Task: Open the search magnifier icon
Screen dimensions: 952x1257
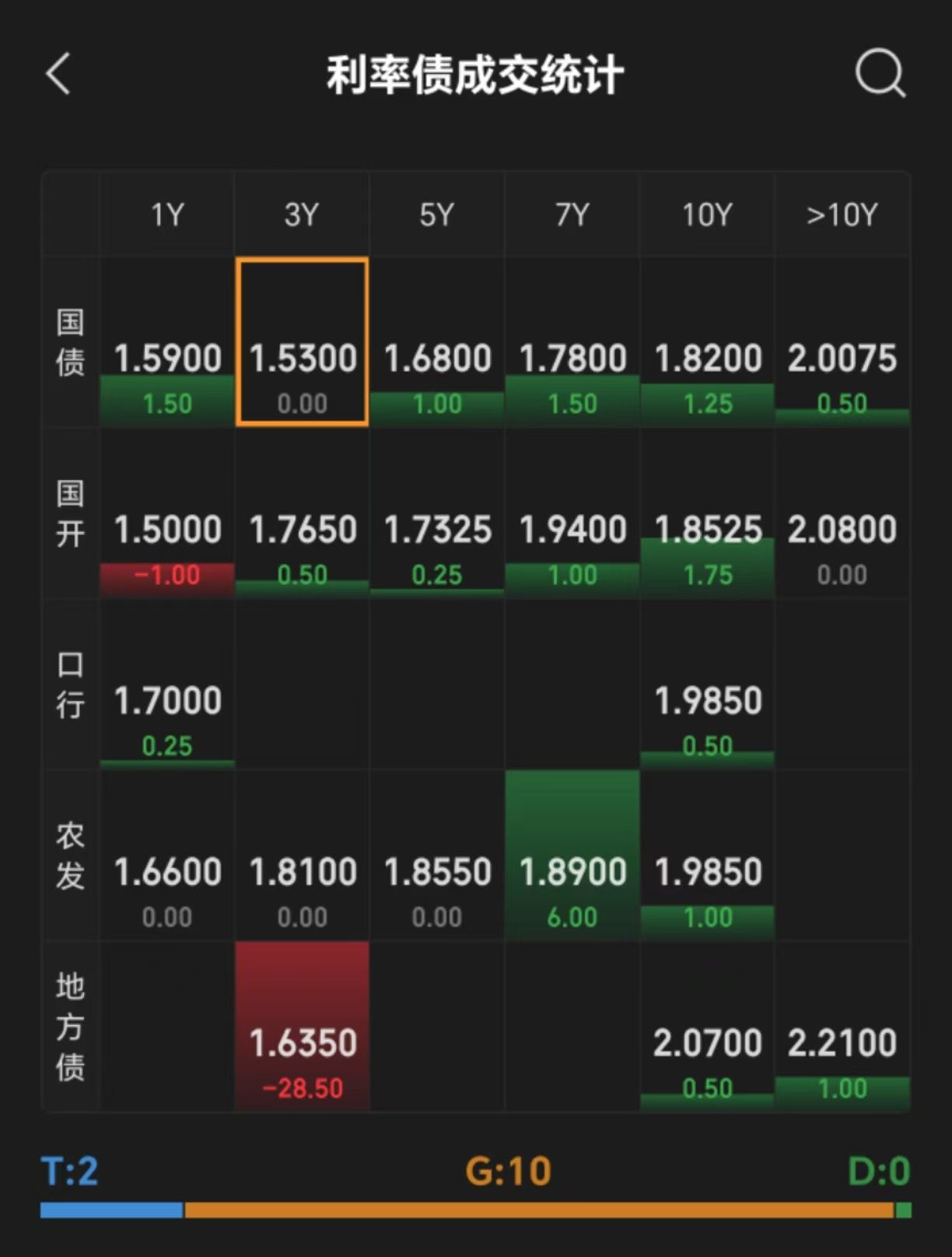Action: 880,75
